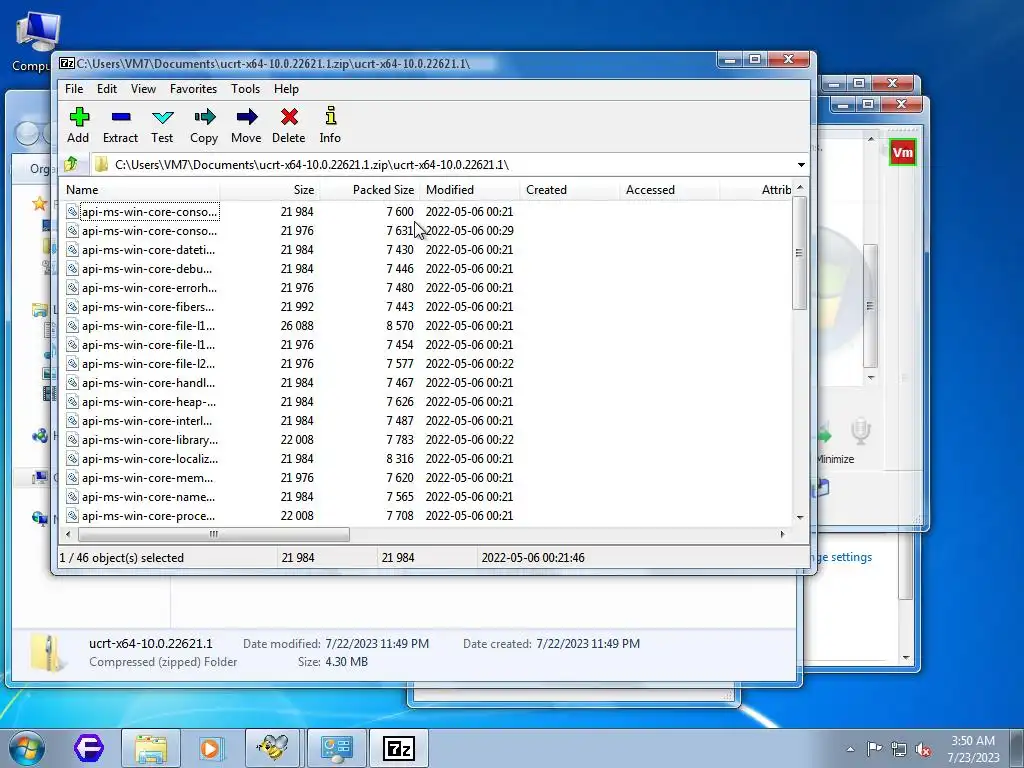Click the 8 316 packed size cell
This screenshot has height=768, width=1024.
(400, 458)
